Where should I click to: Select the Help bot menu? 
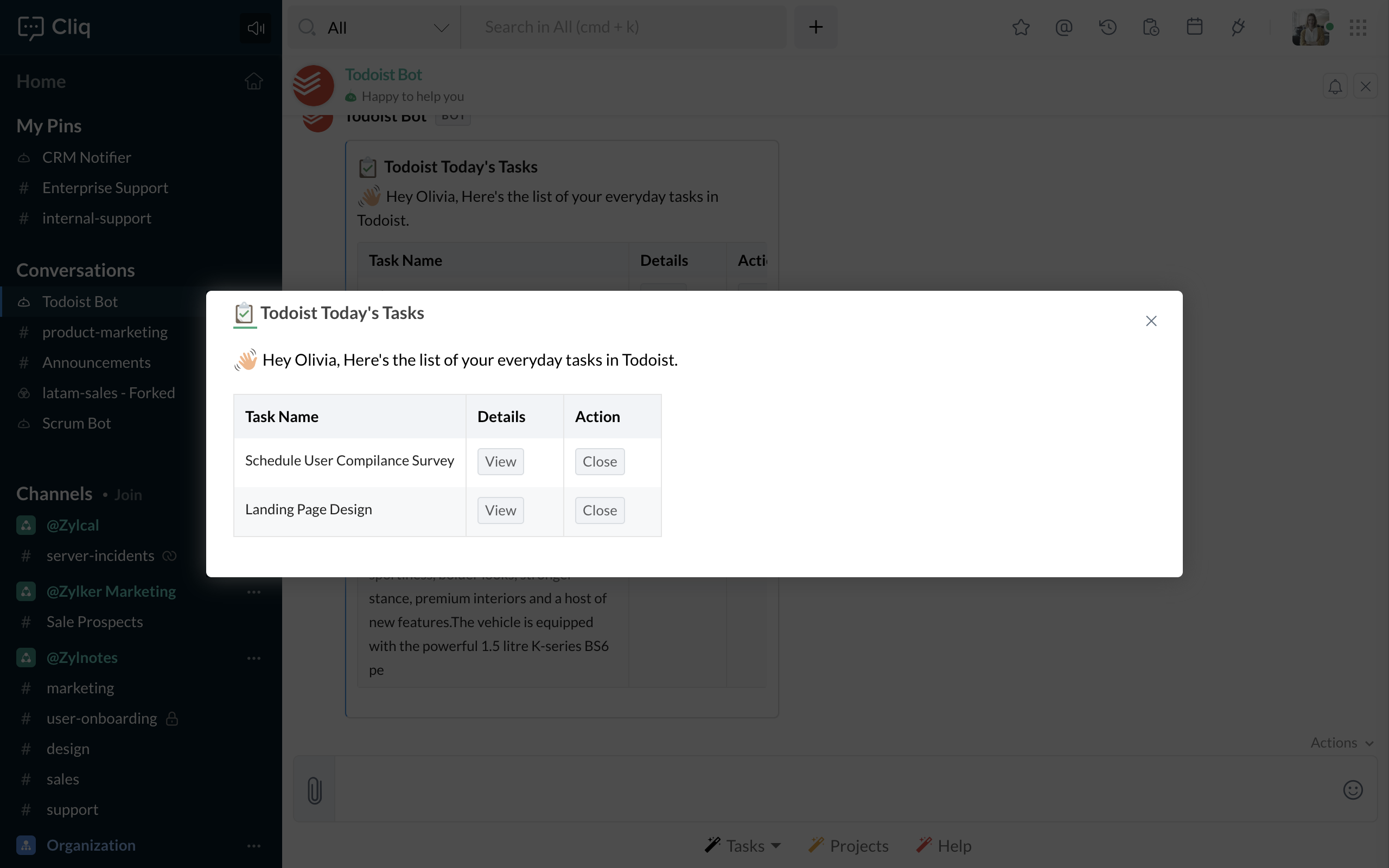(x=944, y=846)
